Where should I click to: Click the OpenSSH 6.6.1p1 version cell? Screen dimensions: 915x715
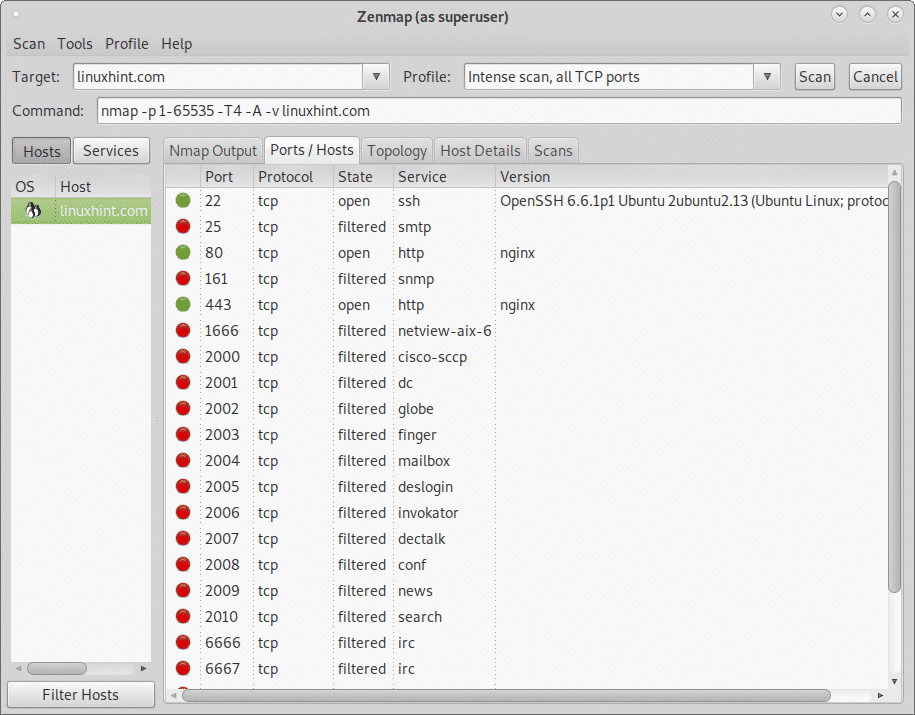pos(693,201)
